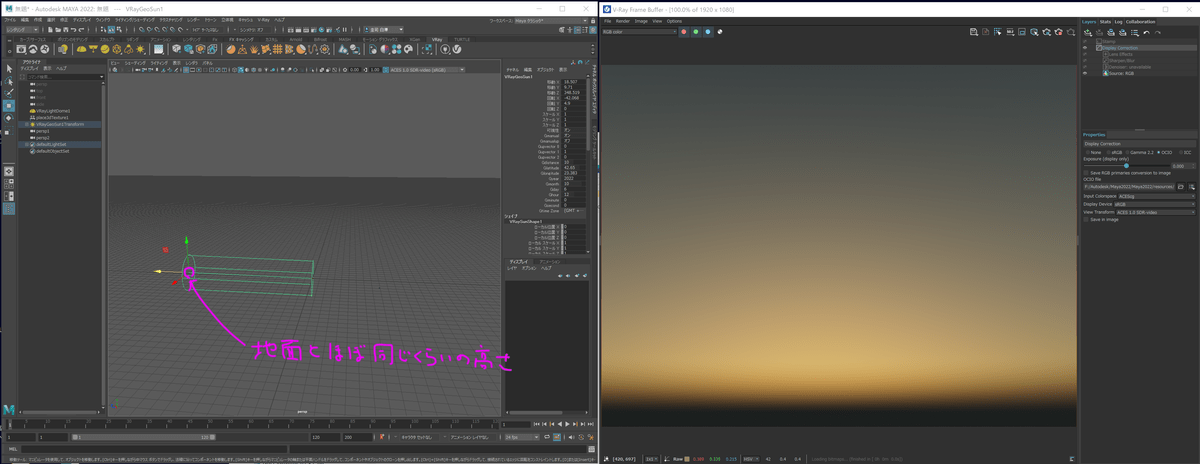1200x464 pixels.
Task: Click the V-Ray dome light shelf icon
Action: (x=81, y=48)
